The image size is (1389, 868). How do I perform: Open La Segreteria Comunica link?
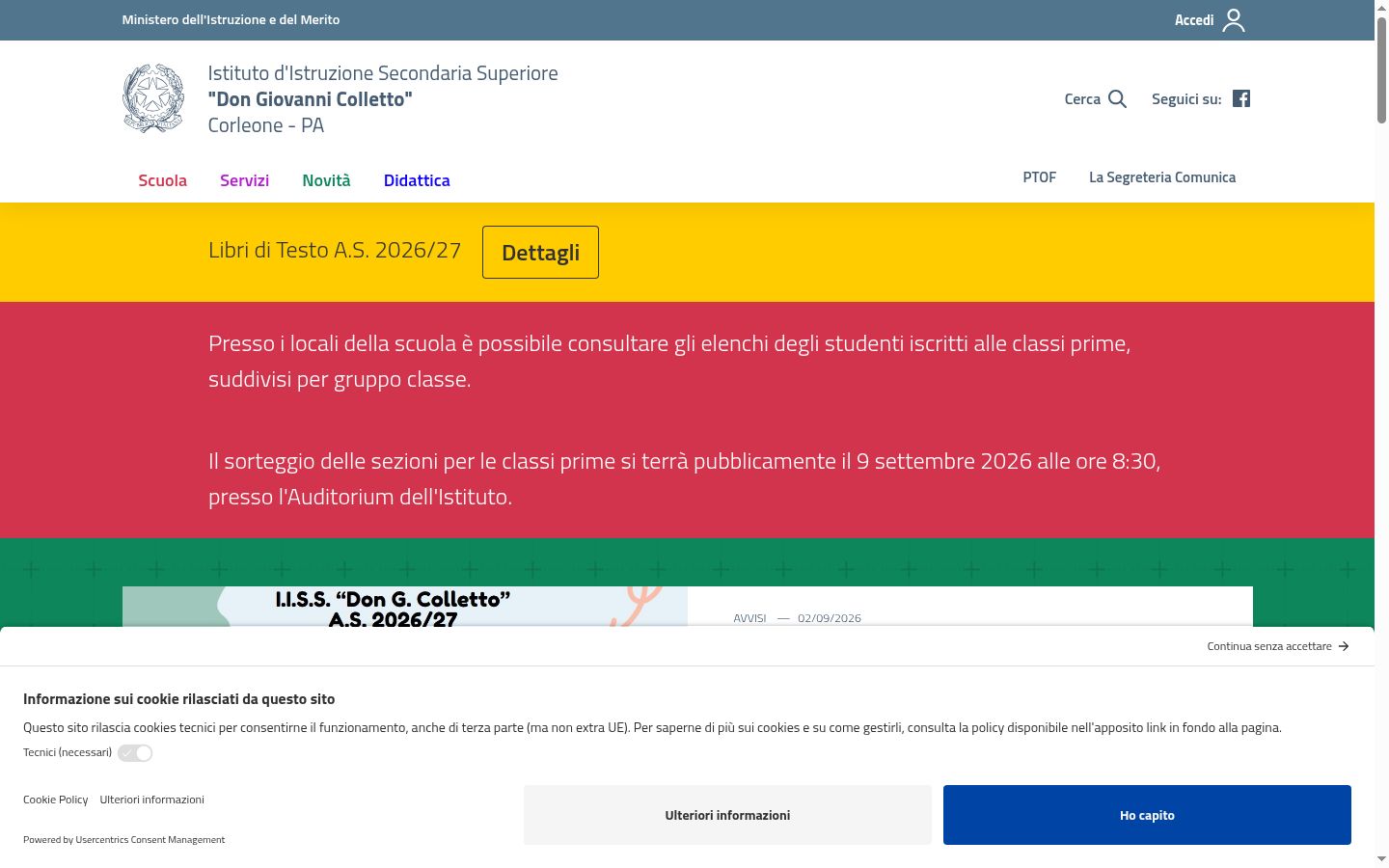pos(1162,177)
